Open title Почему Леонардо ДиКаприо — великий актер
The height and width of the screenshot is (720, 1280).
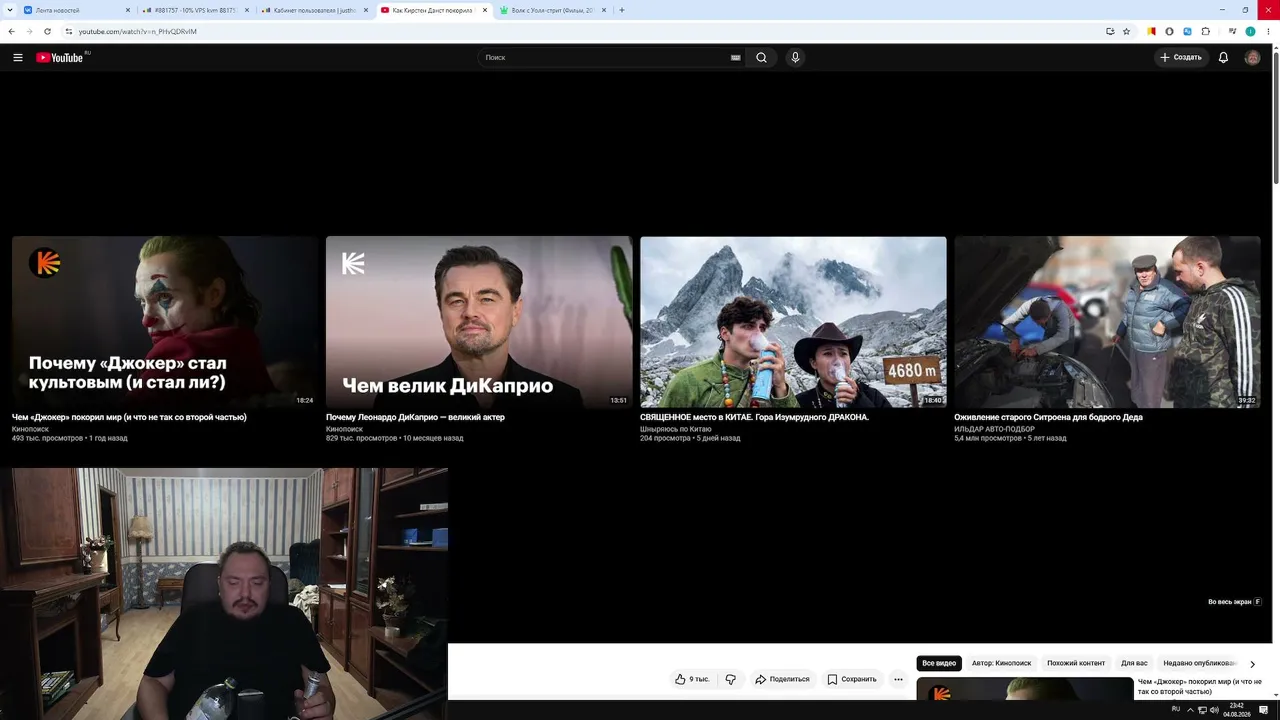tap(415, 417)
